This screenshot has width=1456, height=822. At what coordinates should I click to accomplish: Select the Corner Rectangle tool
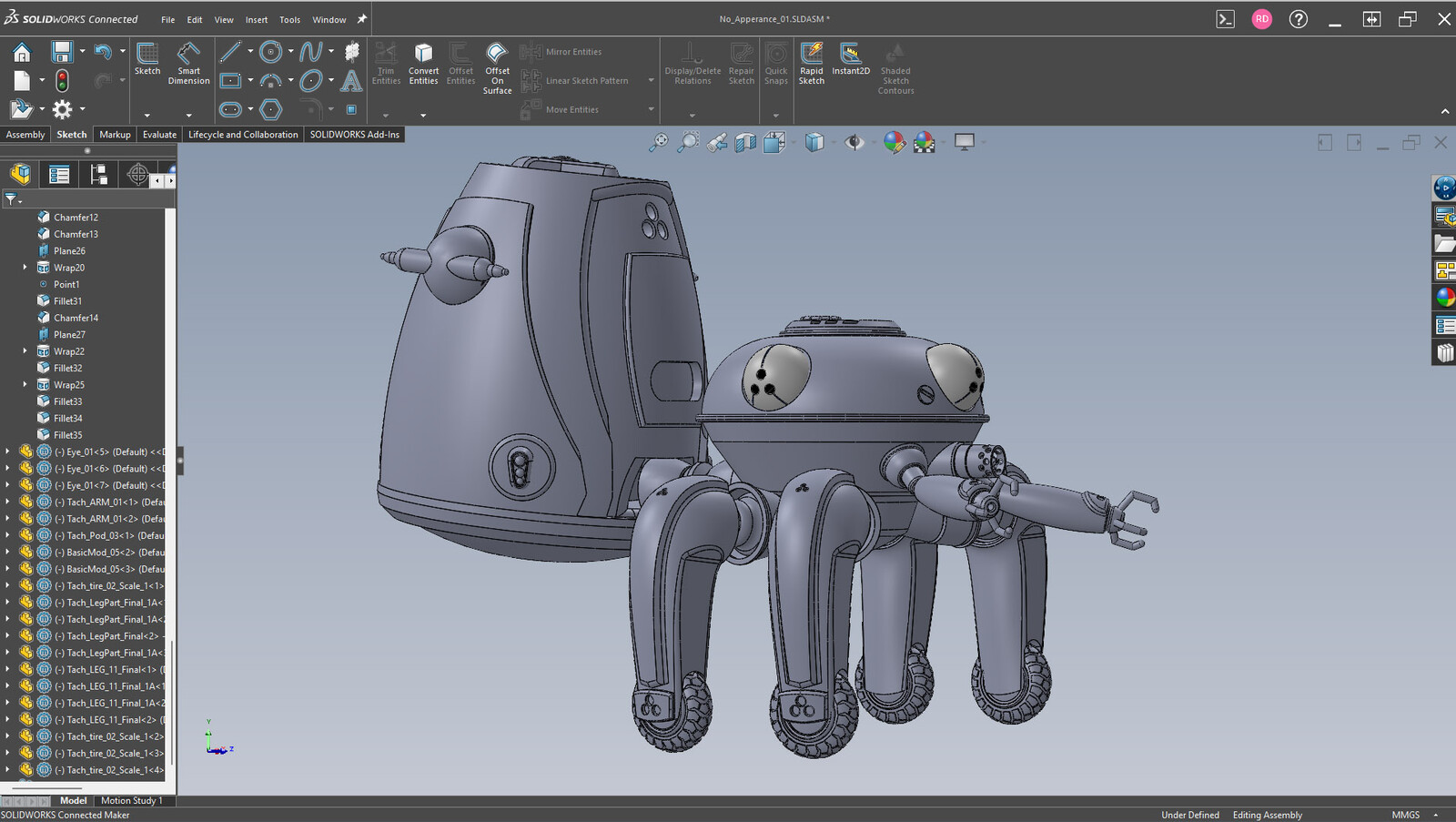pos(230,81)
